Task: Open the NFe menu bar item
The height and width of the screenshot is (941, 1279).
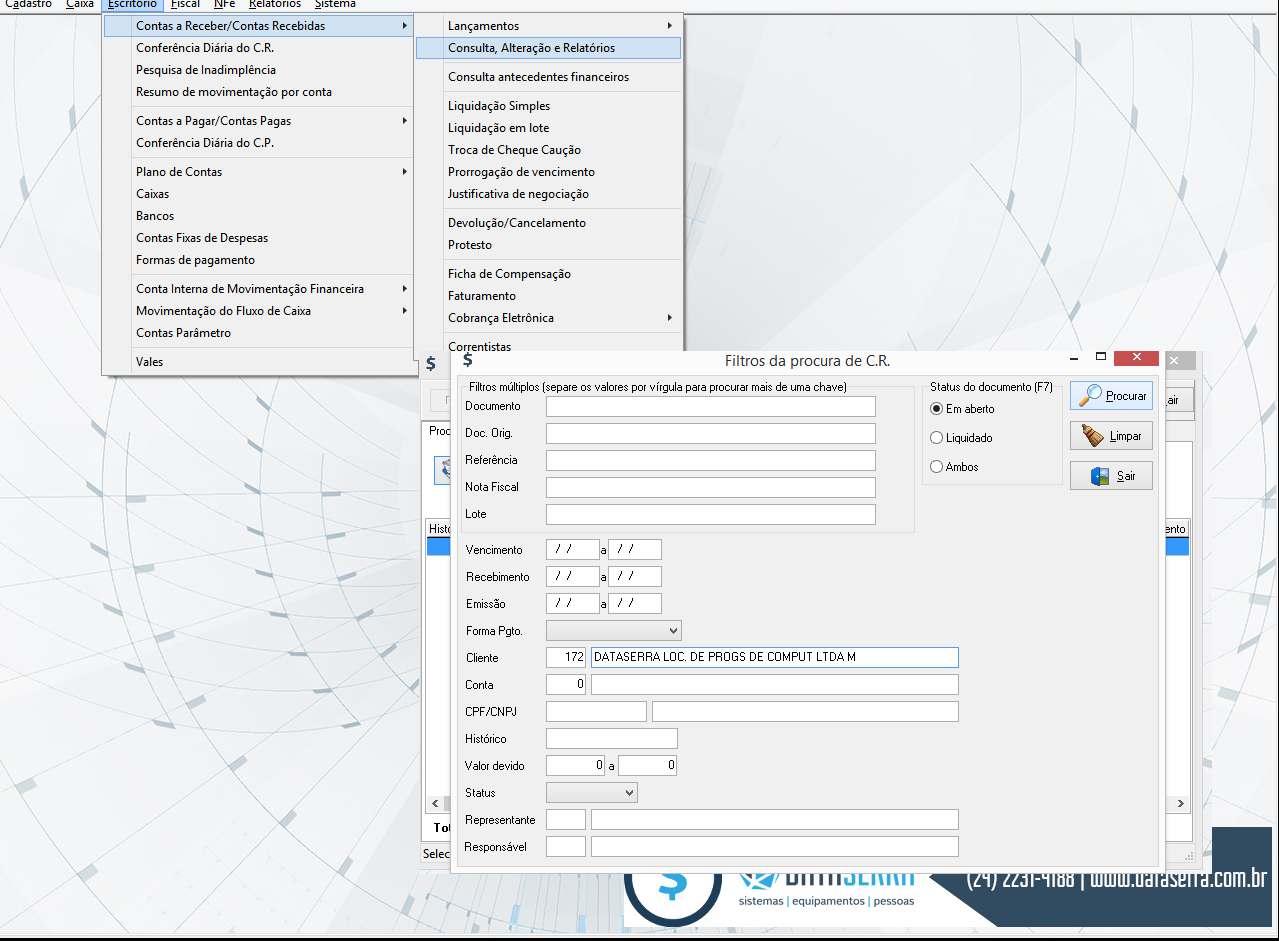Action: 225,5
